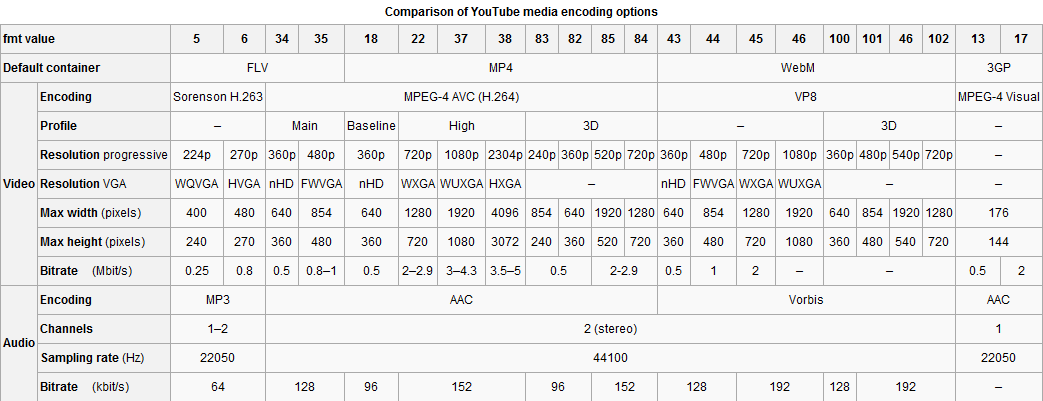
Task: Click the 3072 max height cell
Action: 505,242
